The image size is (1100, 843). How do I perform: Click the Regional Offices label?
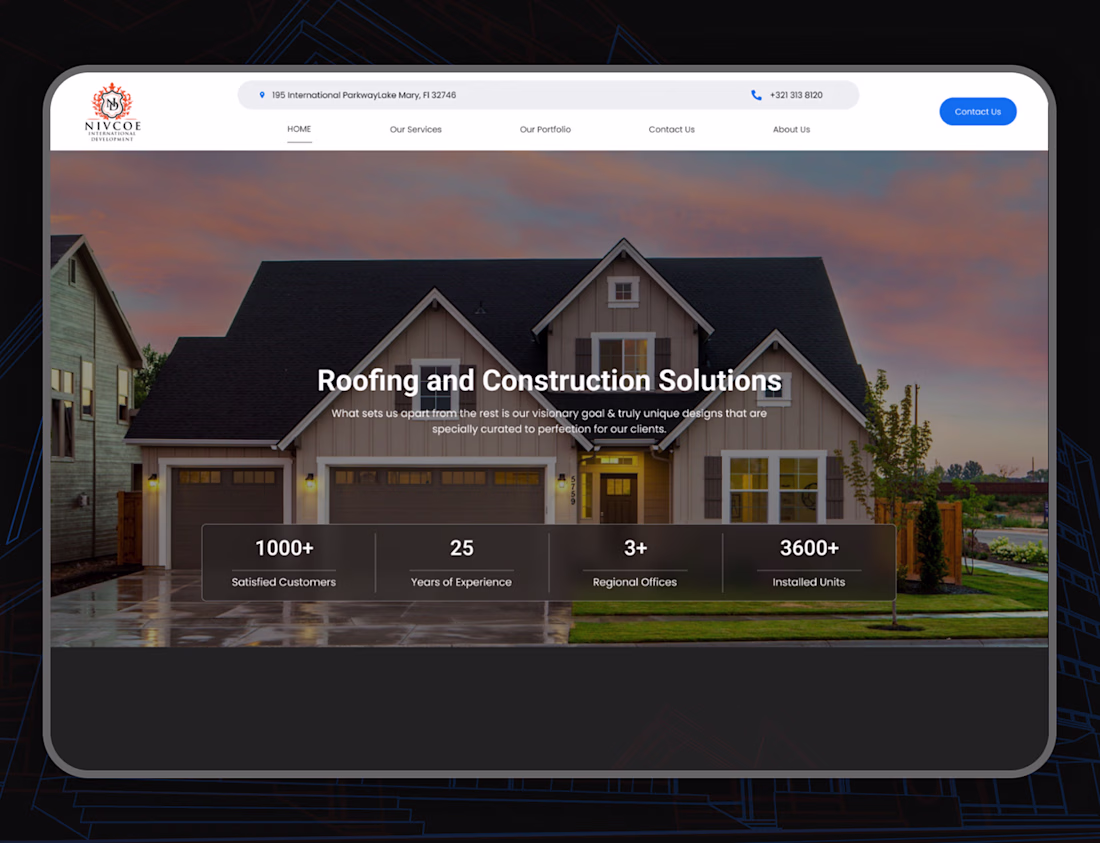pyautogui.click(x=635, y=582)
